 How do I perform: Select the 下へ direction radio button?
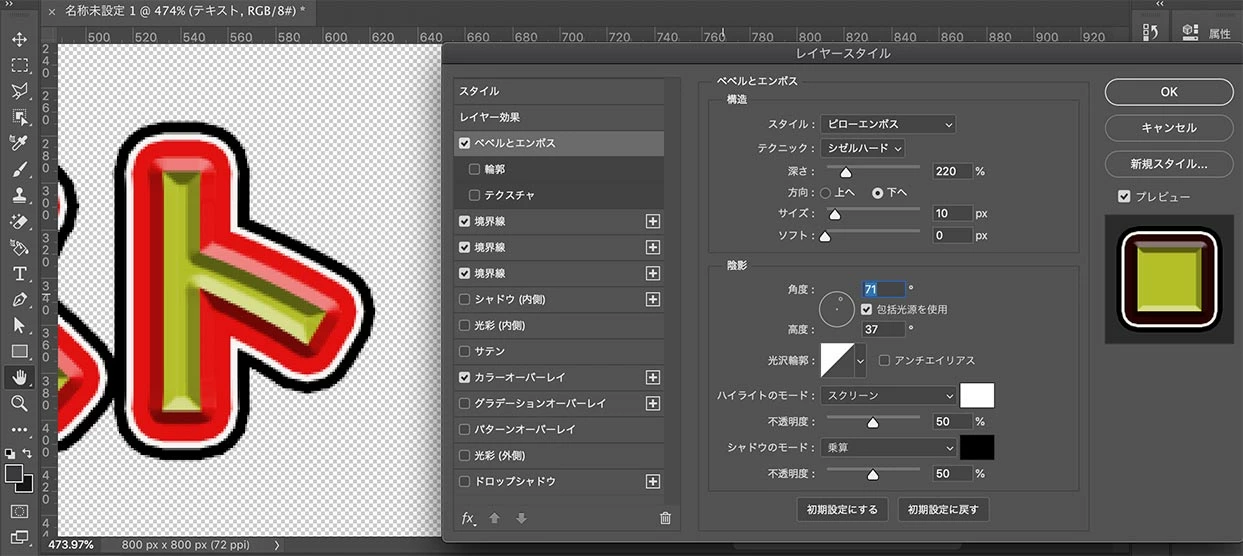point(878,192)
